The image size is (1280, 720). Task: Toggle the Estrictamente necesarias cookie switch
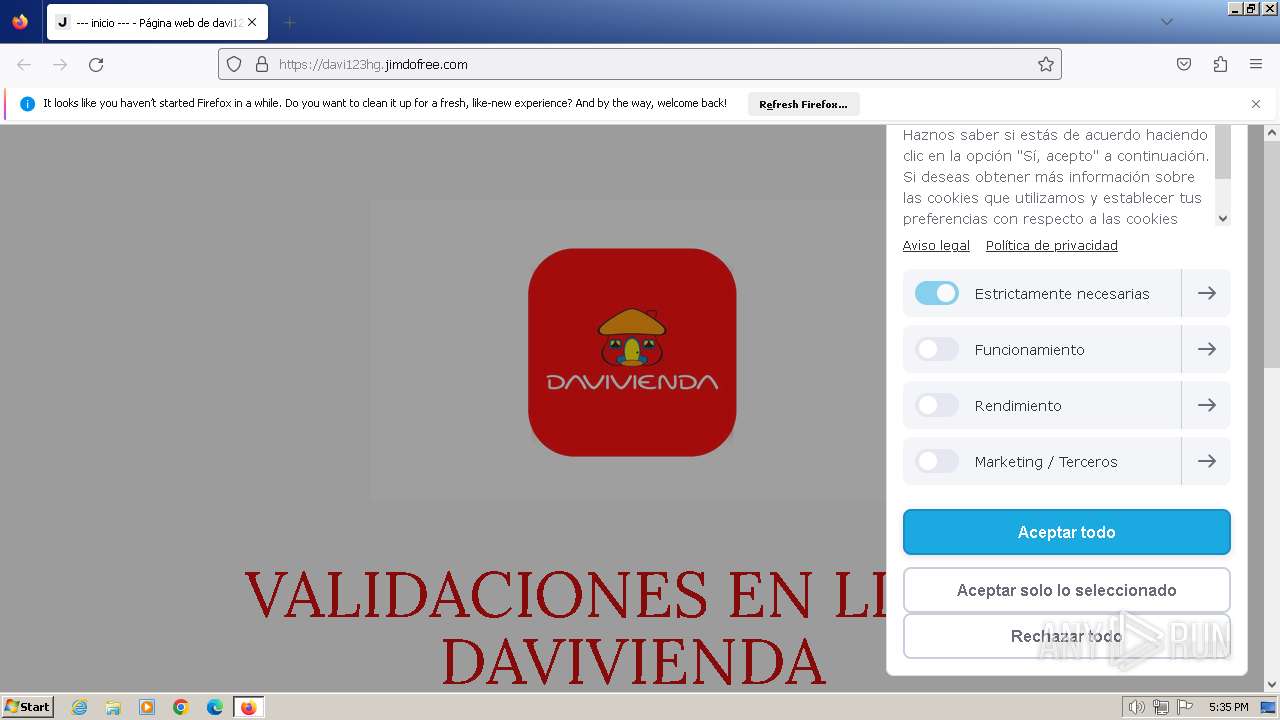pos(937,293)
